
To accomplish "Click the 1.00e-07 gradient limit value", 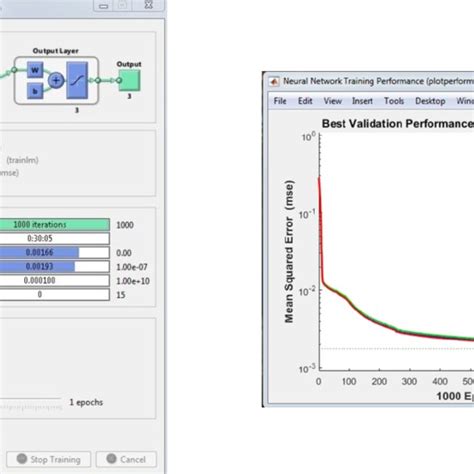I will [132, 267].
